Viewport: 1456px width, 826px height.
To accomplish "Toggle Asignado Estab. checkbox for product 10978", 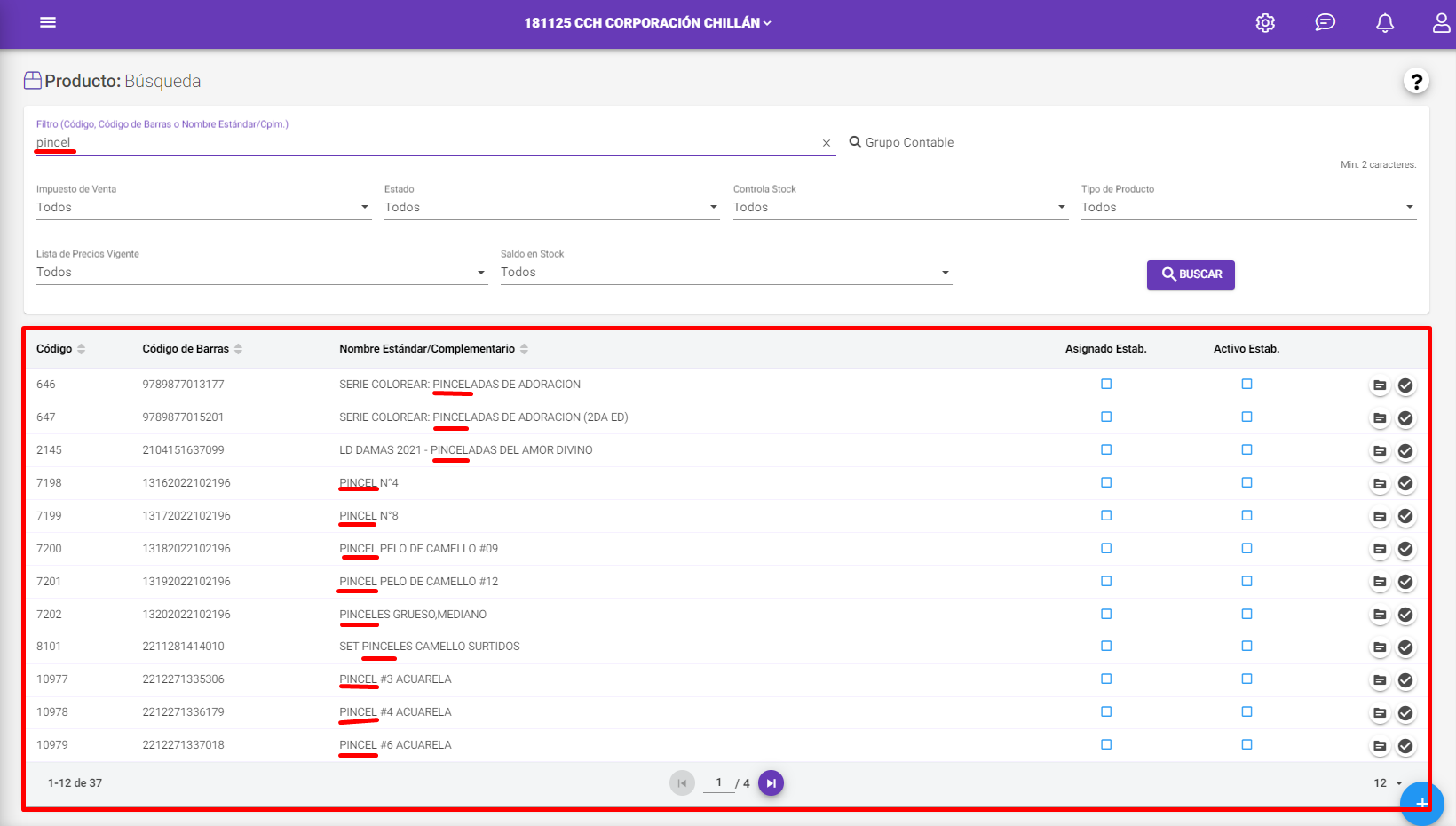I will tap(1106, 711).
